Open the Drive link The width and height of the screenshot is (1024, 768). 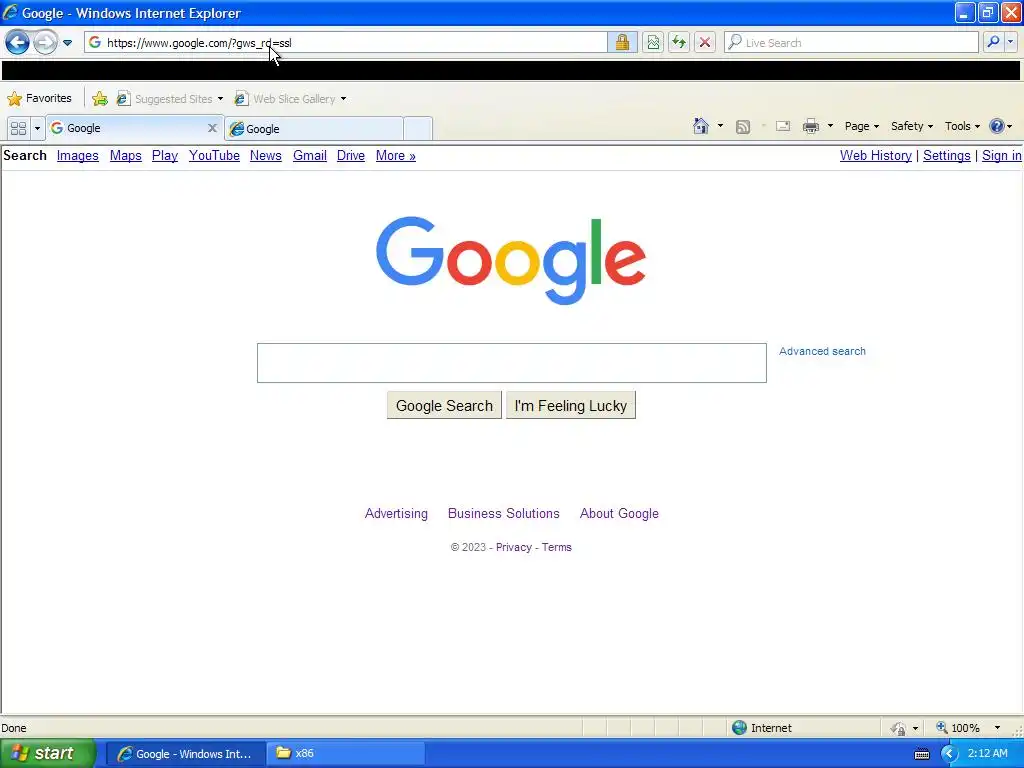tap(351, 155)
